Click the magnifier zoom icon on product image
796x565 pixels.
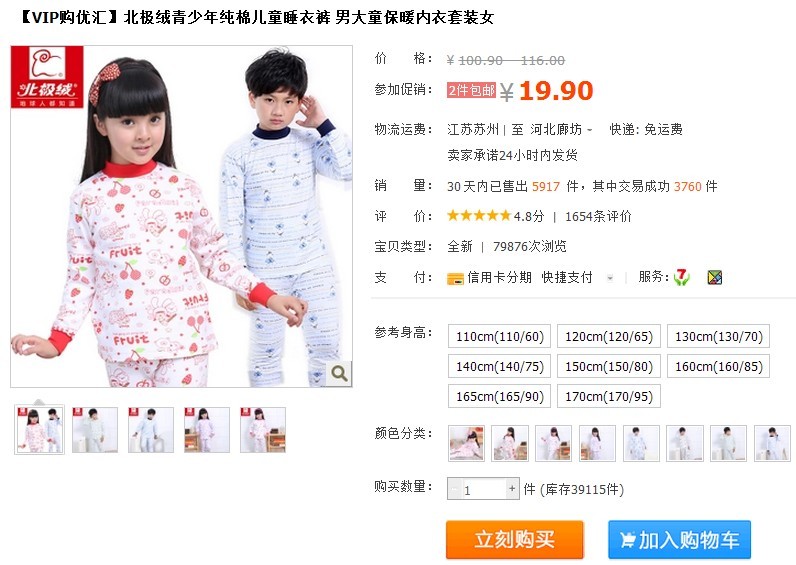click(339, 374)
